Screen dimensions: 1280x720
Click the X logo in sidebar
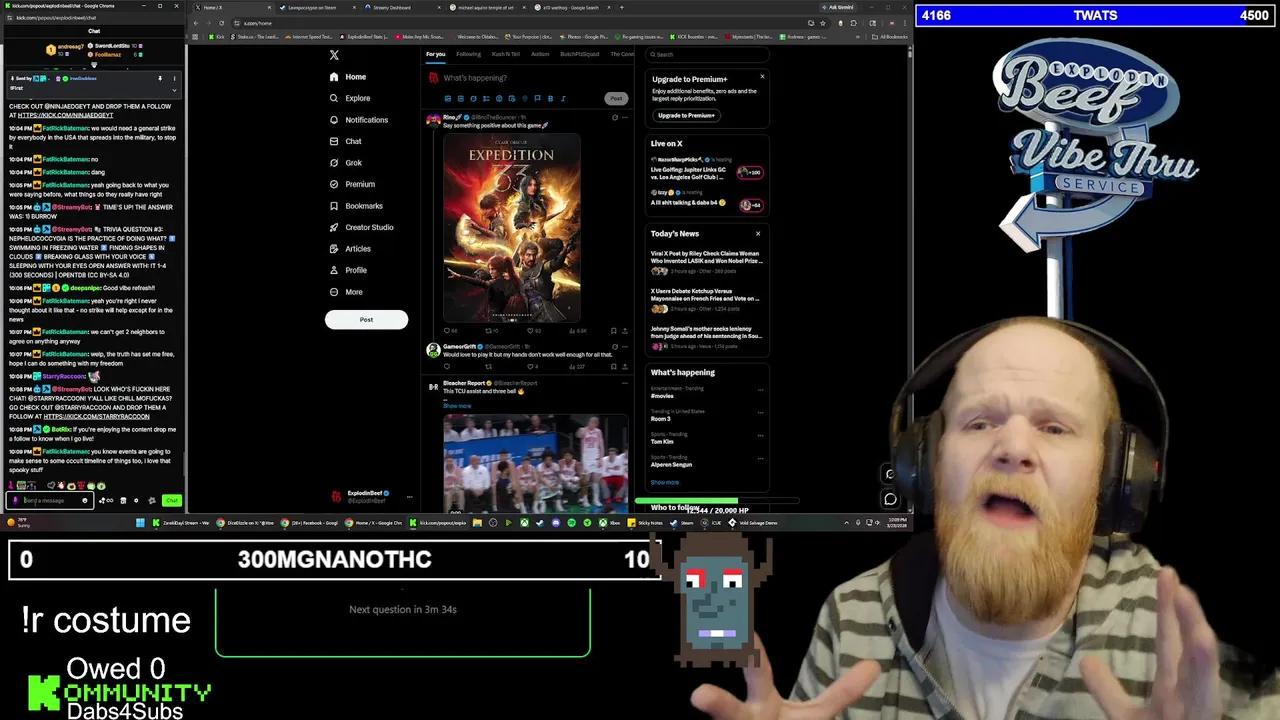point(334,55)
